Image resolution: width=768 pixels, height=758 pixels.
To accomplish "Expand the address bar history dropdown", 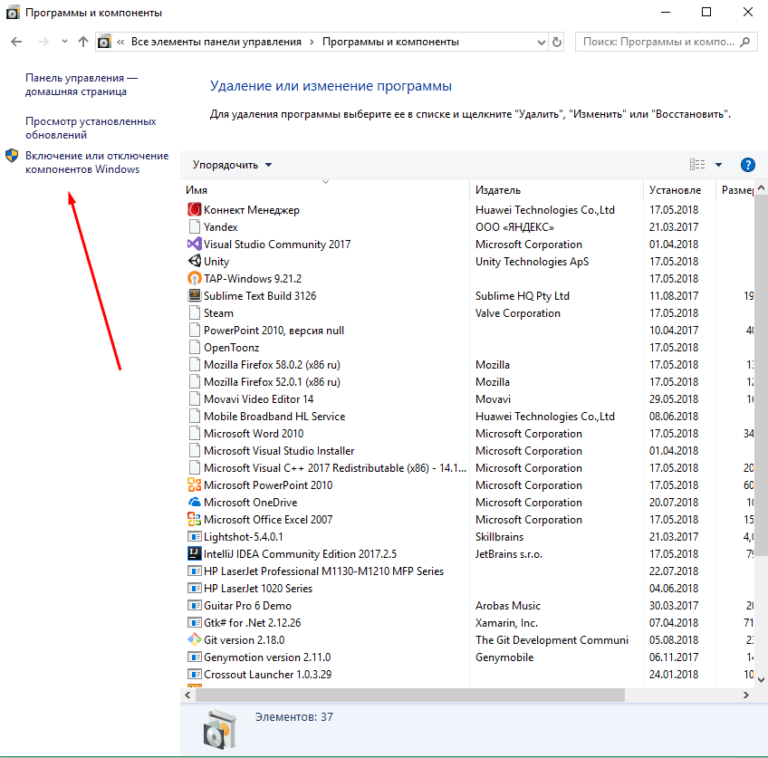I will [x=541, y=42].
